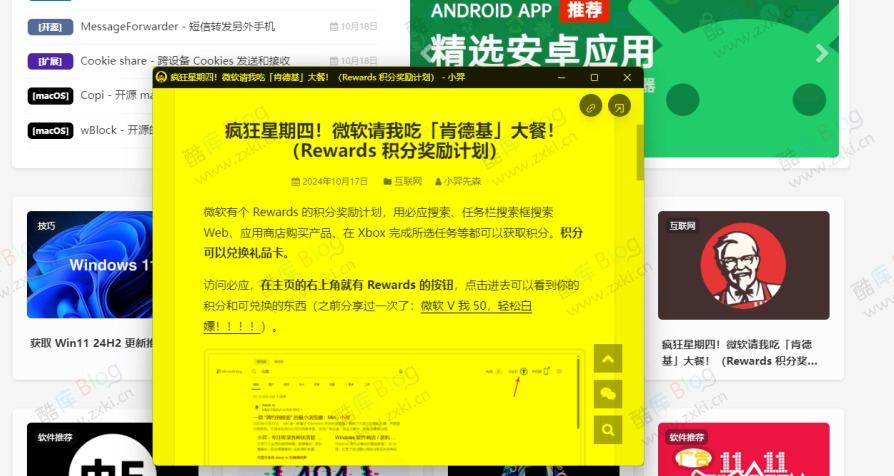Image resolution: width=894 pixels, height=476 pixels.
Task: Open the WeChat chat bubble button
Action: tap(608, 394)
